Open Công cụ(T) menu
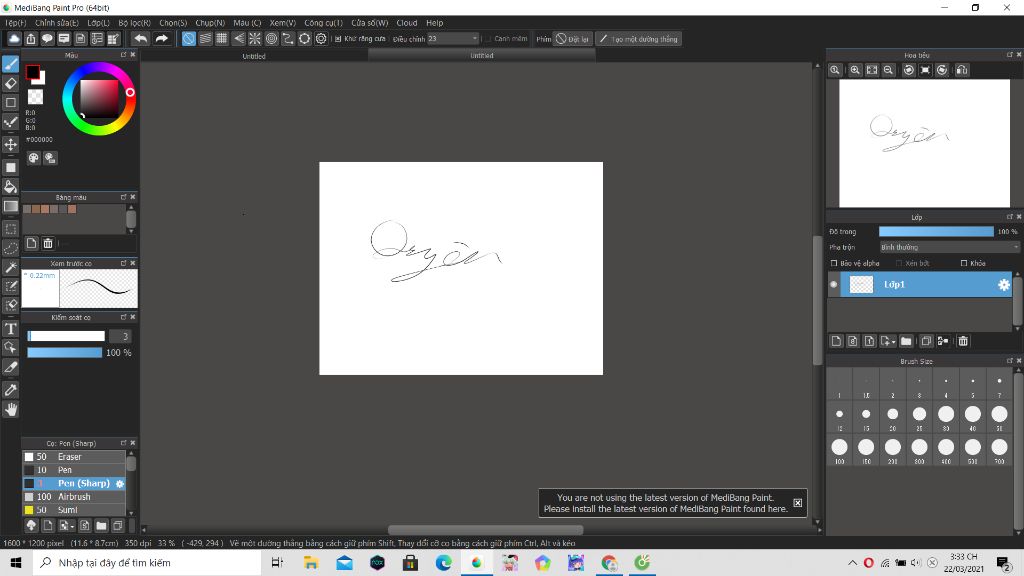This screenshot has width=1024, height=576. pyautogui.click(x=323, y=23)
